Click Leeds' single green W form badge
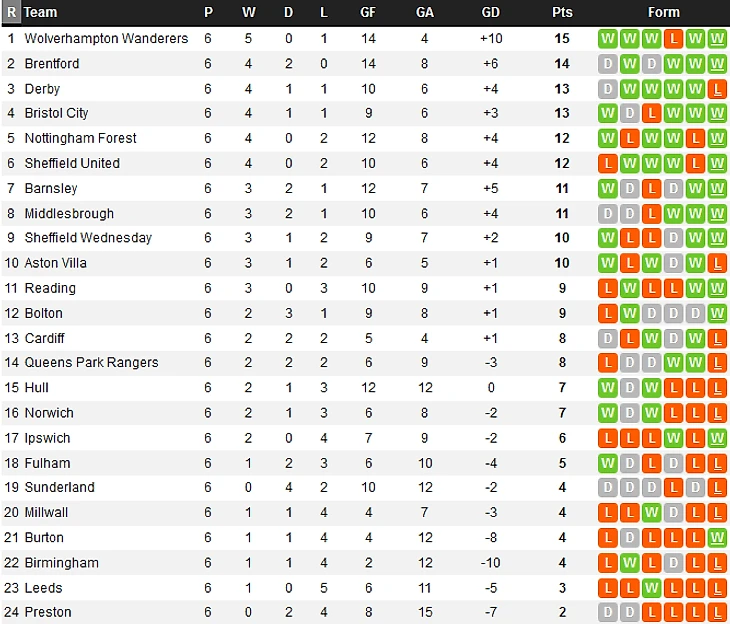 [x=651, y=588]
